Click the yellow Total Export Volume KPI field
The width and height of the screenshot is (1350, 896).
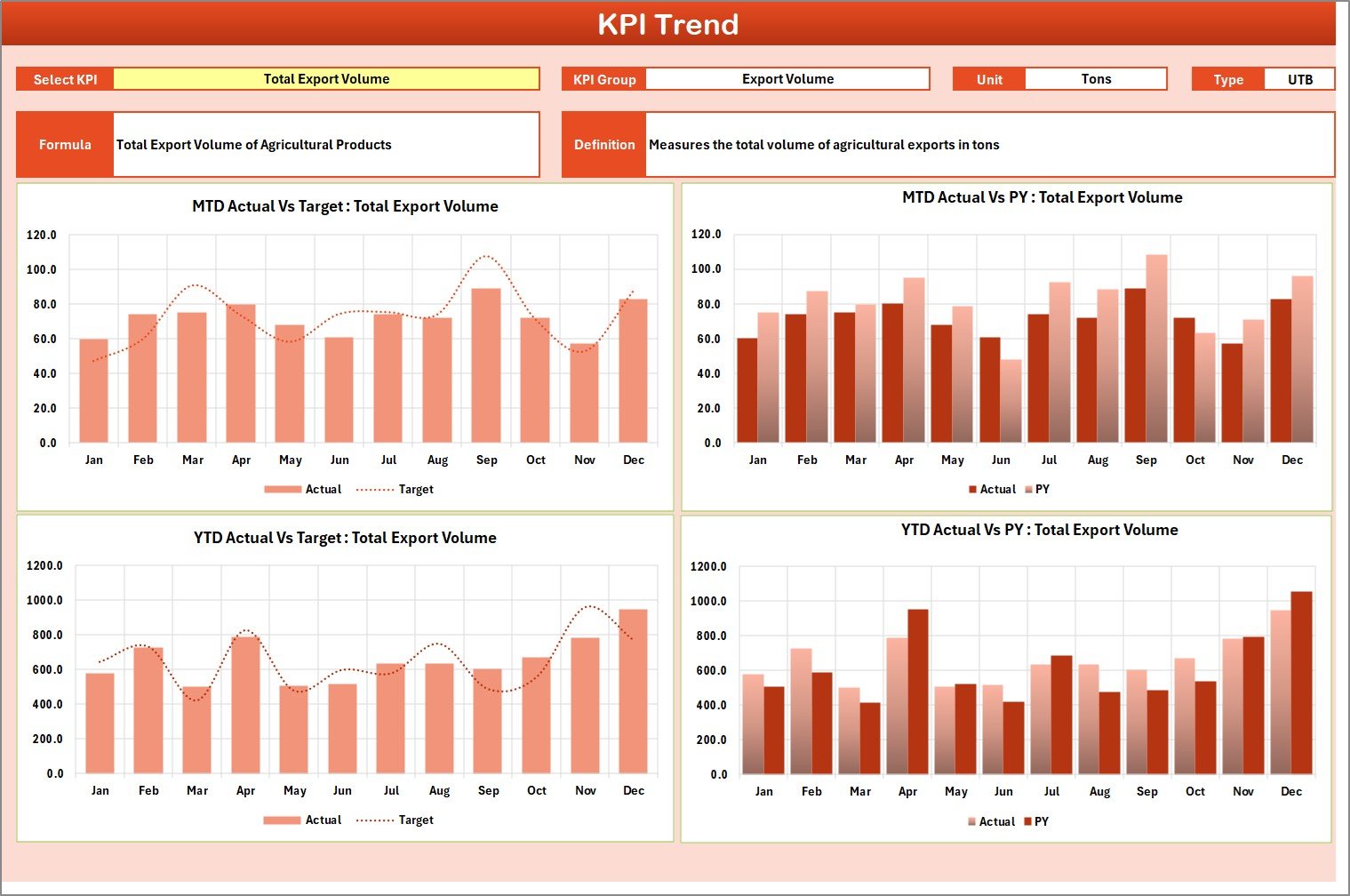[x=325, y=78]
